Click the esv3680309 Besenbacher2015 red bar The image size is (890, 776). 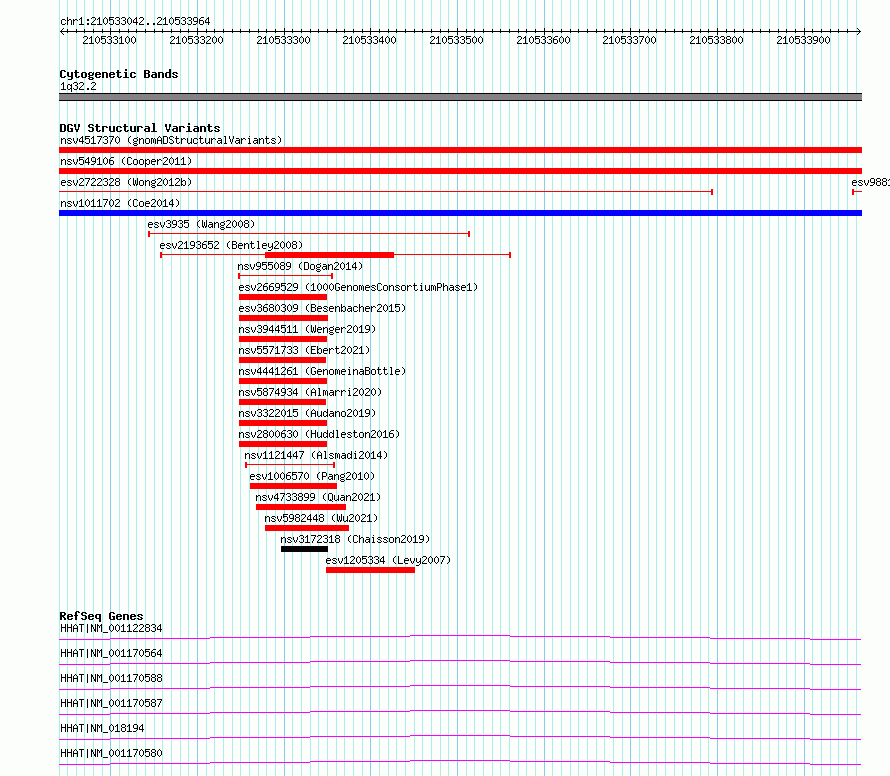click(283, 318)
